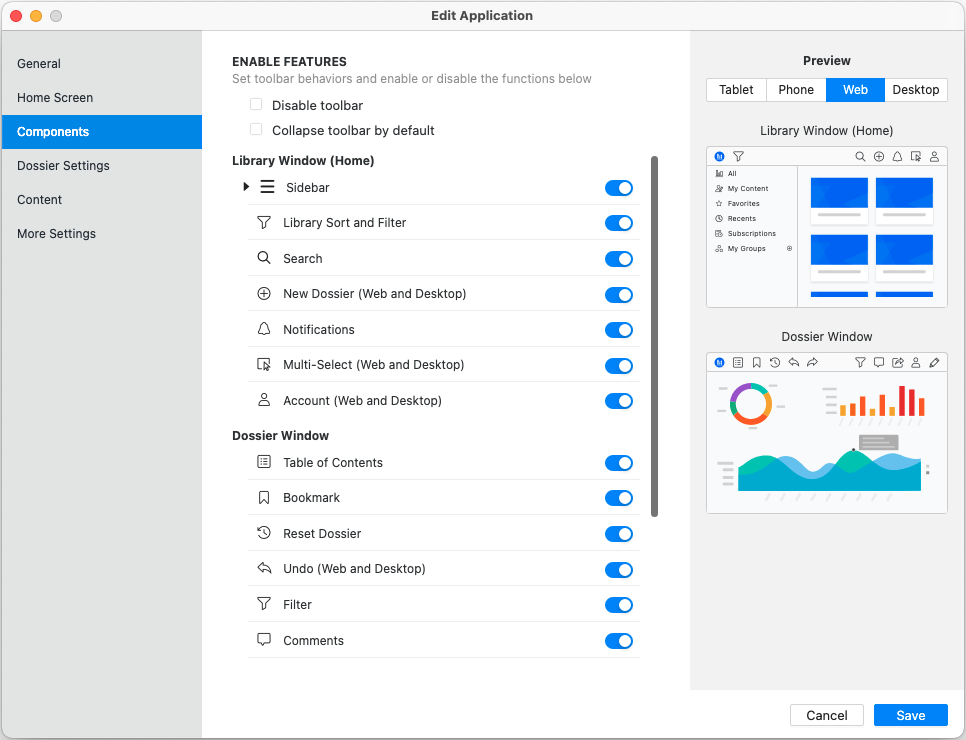Disable the Account (Web and Desktop) toggle
Viewport: 966px width, 740px height.
pos(619,401)
